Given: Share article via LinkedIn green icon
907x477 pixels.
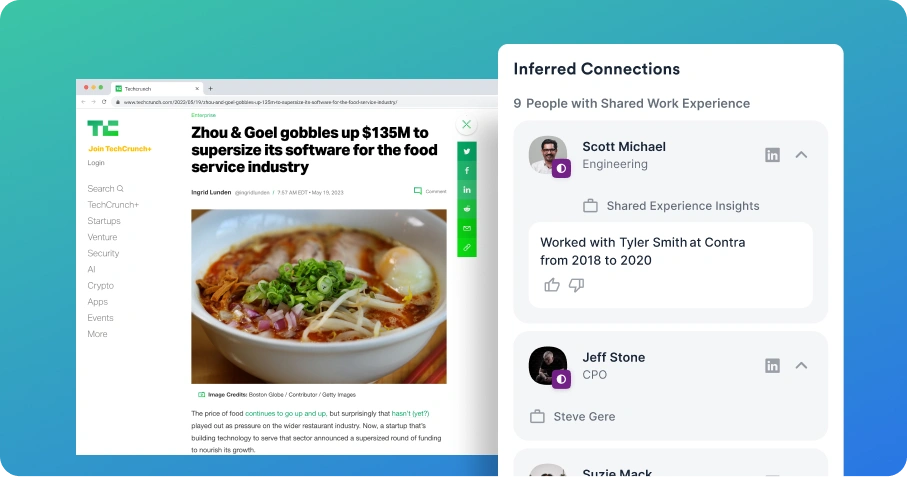Looking at the screenshot, I should 467,190.
